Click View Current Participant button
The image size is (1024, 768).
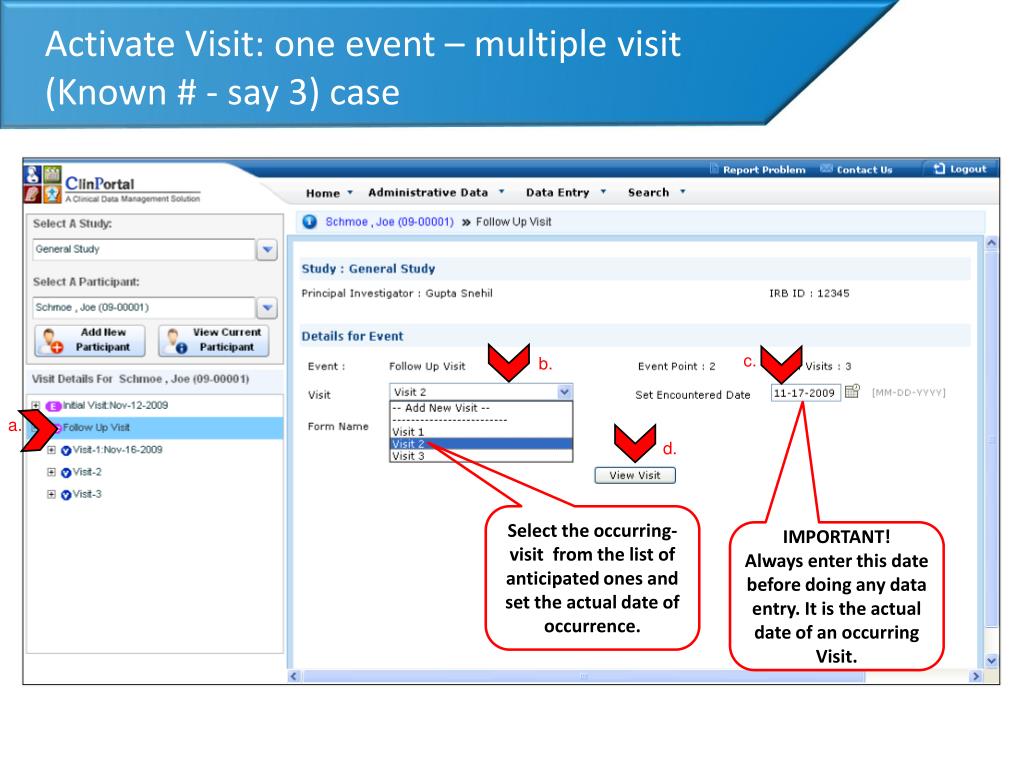pyautogui.click(x=214, y=340)
